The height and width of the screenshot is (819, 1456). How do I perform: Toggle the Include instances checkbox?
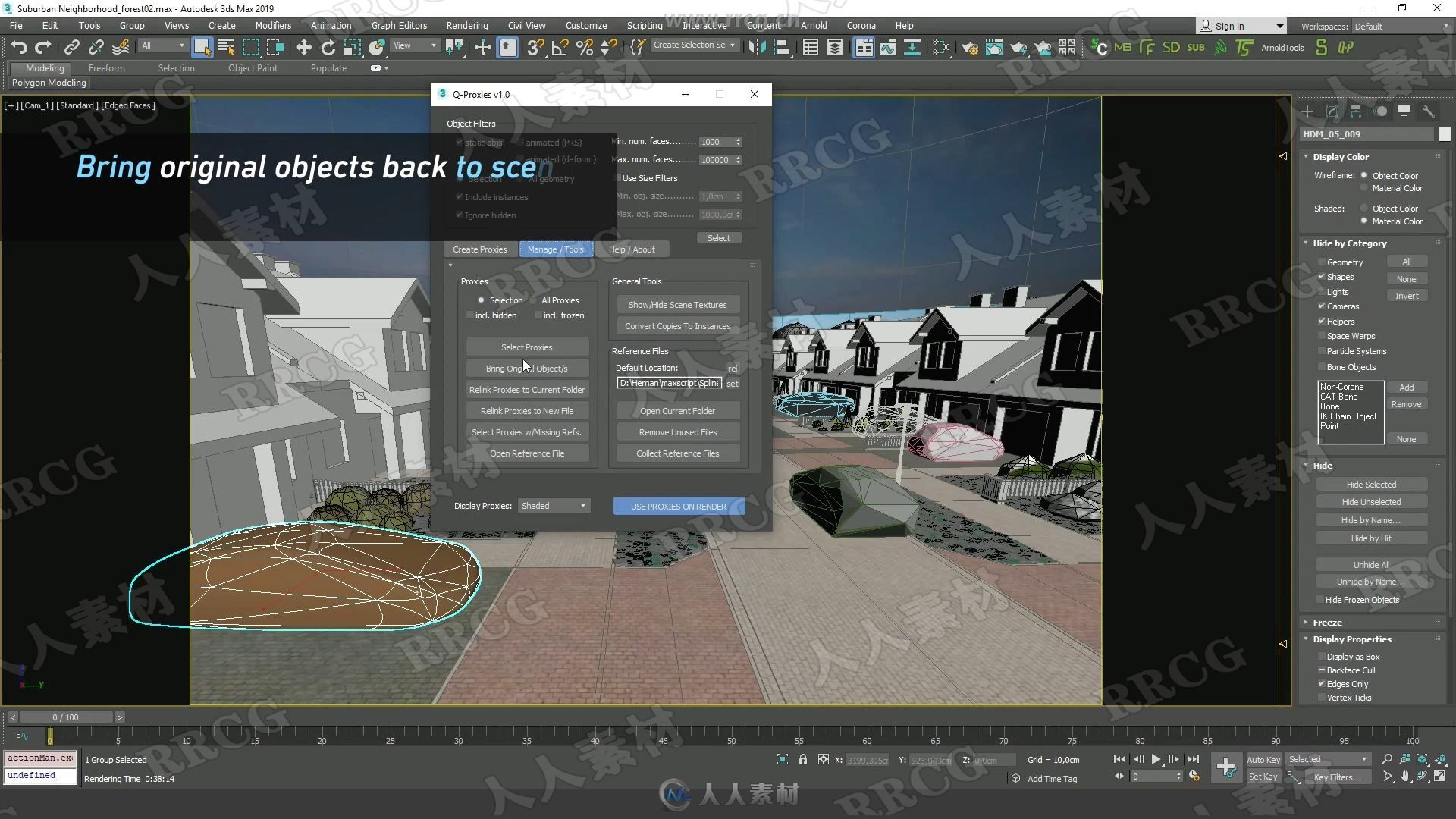461,196
